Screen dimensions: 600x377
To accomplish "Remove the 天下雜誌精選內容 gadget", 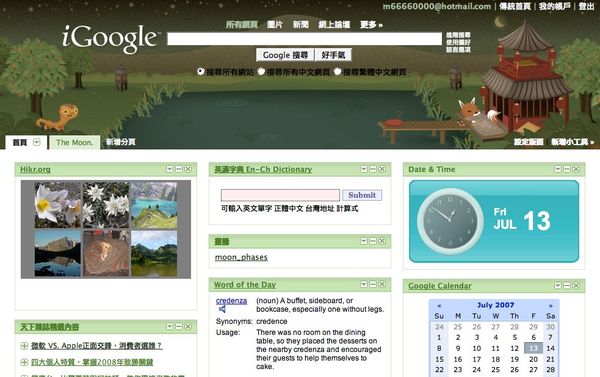I will click(188, 326).
